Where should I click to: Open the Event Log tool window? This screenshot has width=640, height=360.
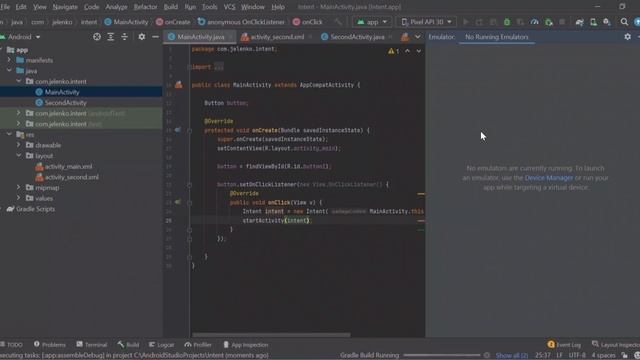(x=564, y=344)
